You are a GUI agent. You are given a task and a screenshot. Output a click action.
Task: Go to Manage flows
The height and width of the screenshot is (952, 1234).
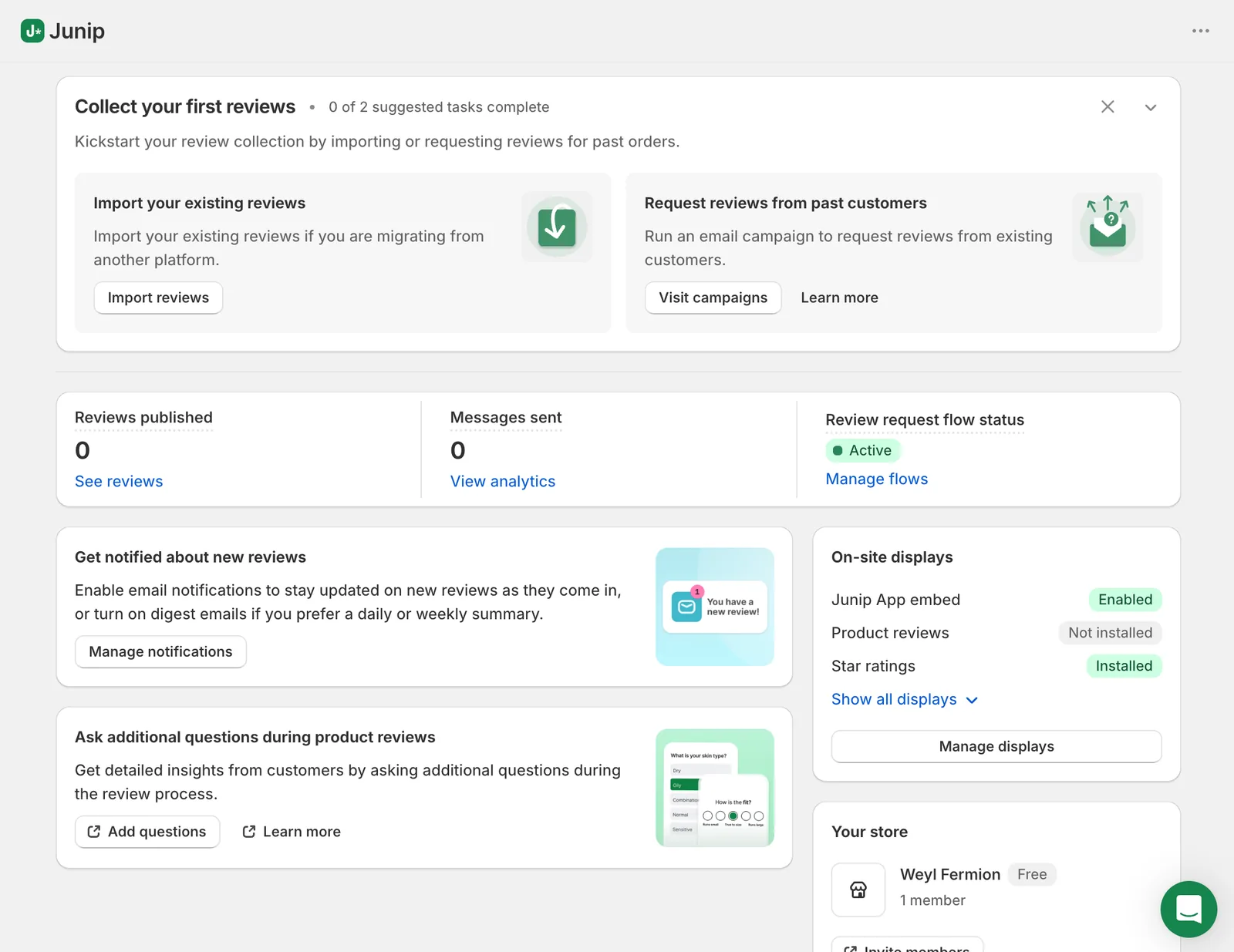point(877,479)
